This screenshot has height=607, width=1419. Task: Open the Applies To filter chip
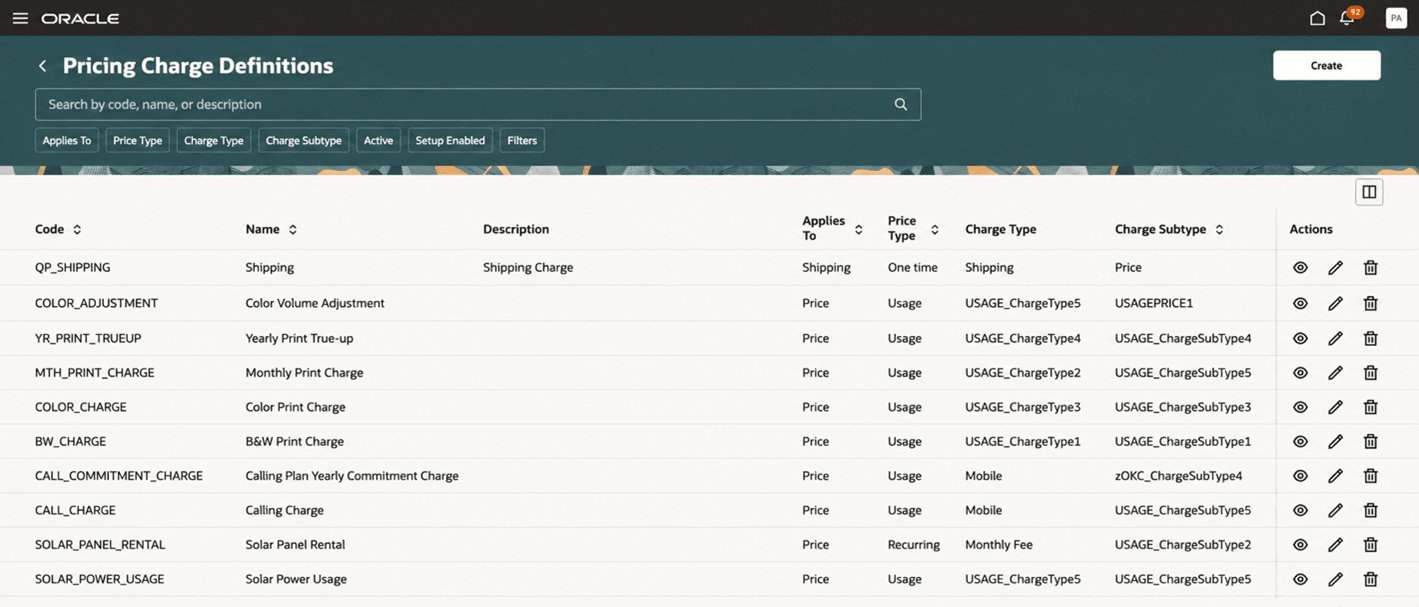[x=67, y=141]
